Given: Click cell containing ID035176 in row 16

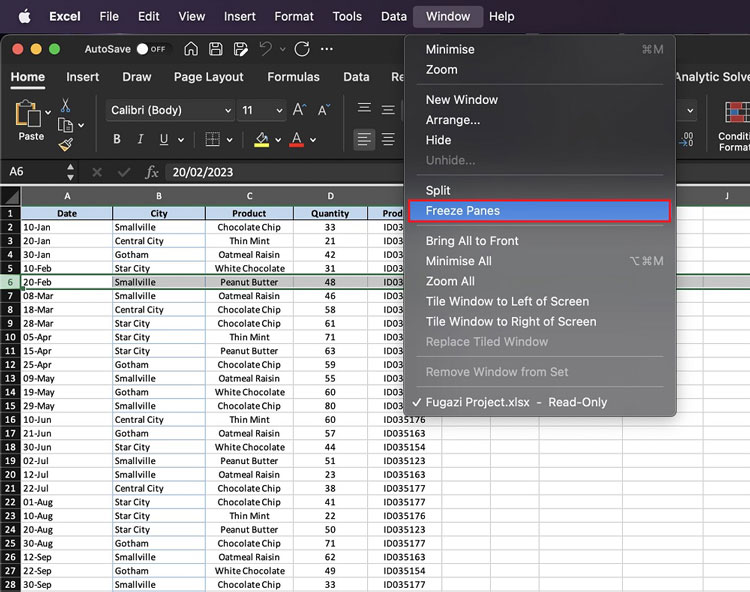Looking at the screenshot, I should pos(404,420).
